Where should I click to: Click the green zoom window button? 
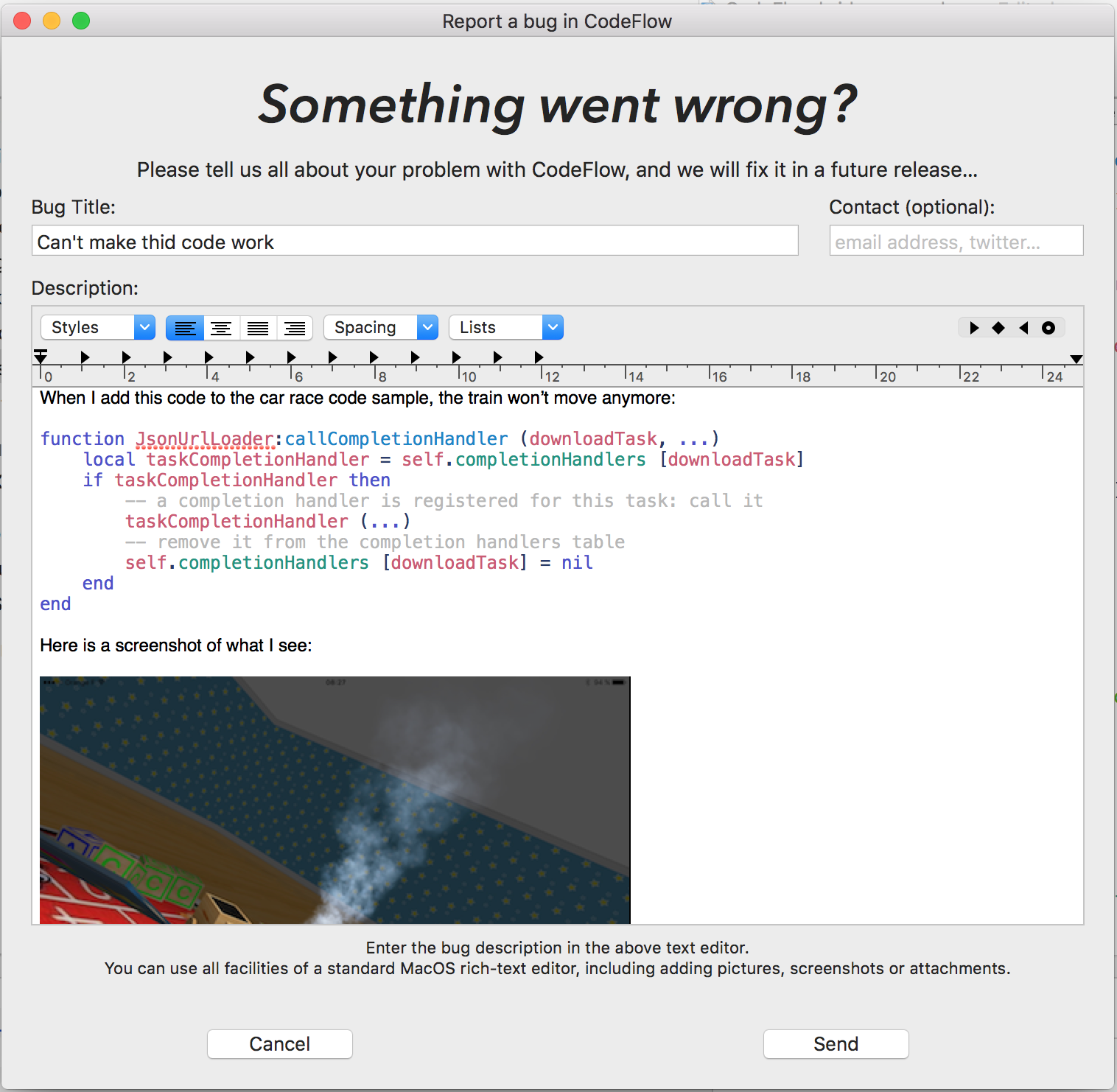coord(81,21)
